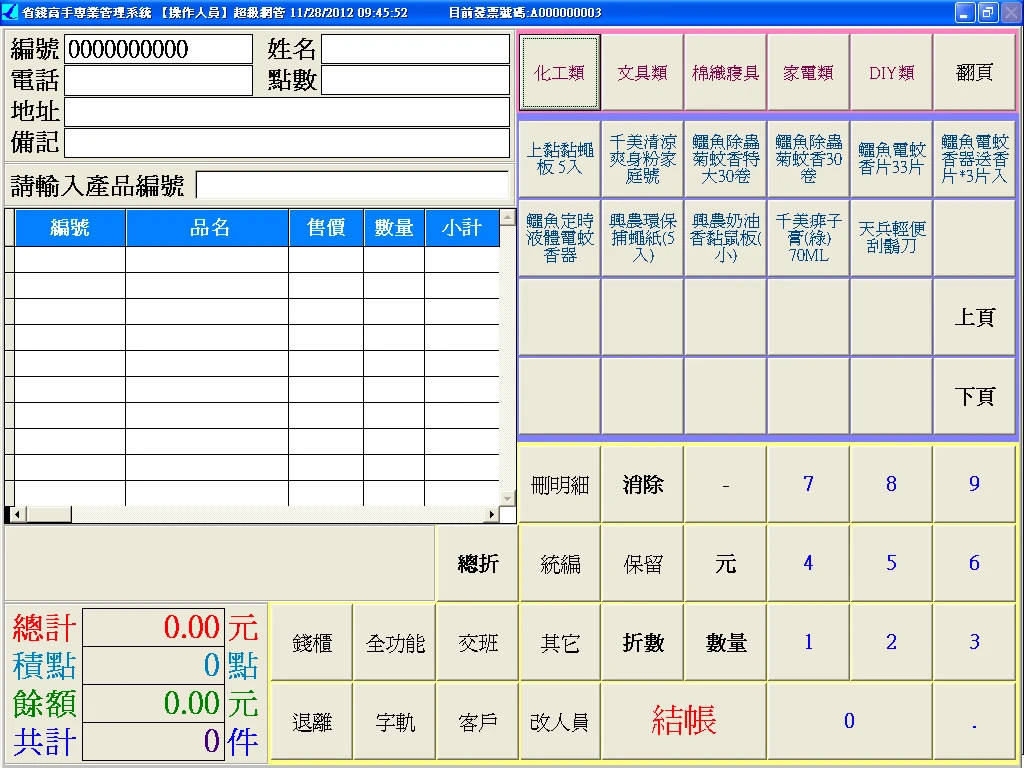Screen dimensions: 1024x768
Task: Click the horizontal scrollbar under the item grid
Action: [x=250, y=513]
